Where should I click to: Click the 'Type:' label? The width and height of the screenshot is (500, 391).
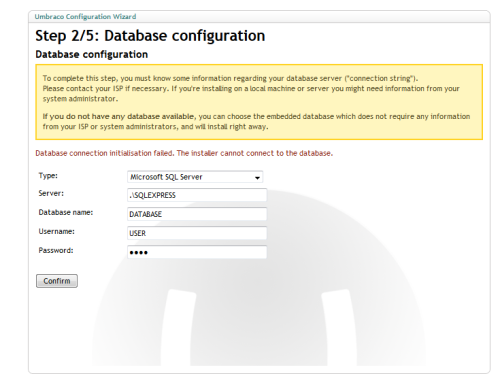[48, 176]
